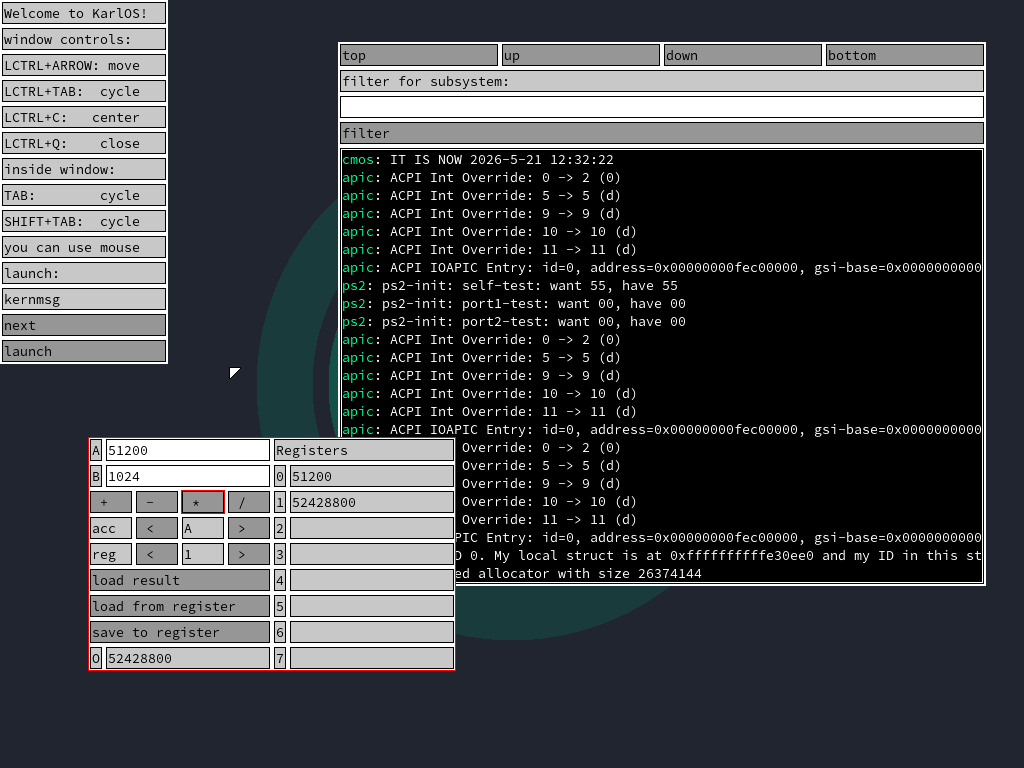The height and width of the screenshot is (768, 1024).
Task: Click the Registers header label
Action: 364,450
